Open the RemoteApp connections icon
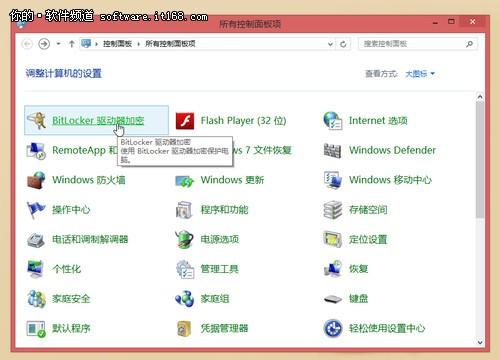 (36, 151)
